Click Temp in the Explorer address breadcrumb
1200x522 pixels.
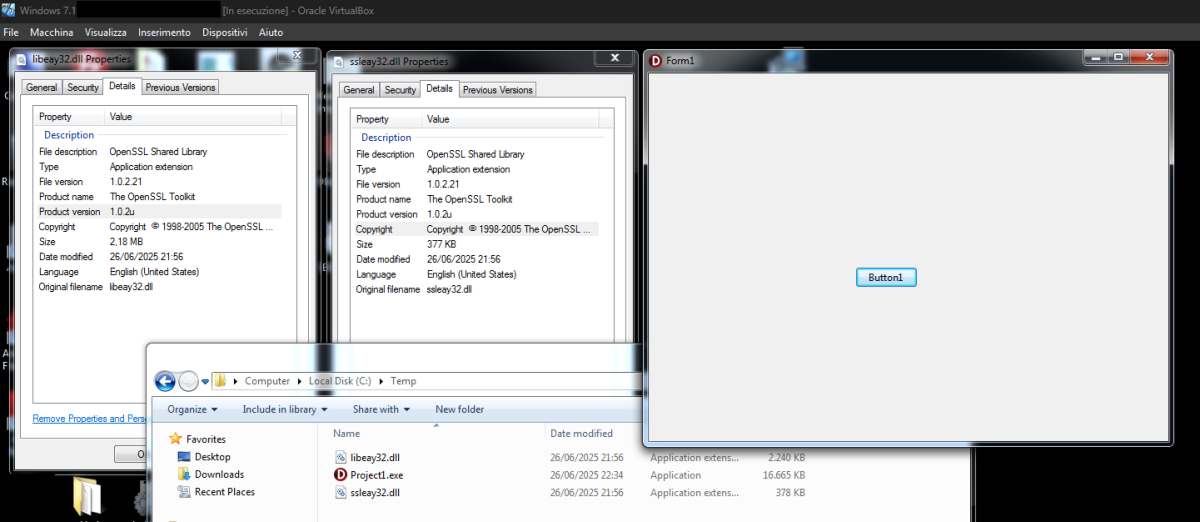point(403,381)
